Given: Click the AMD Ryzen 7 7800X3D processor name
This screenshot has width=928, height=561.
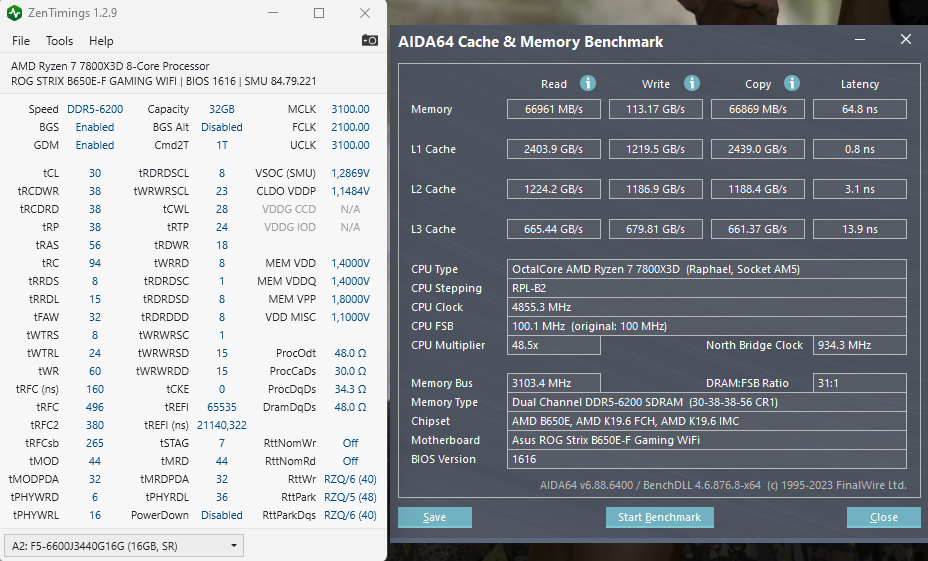Looking at the screenshot, I should point(110,66).
